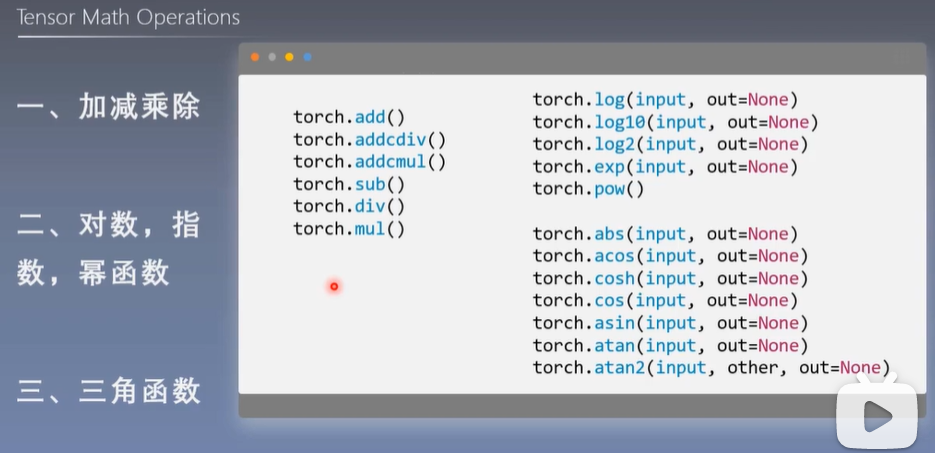Click the line 'torch.log10(input, out=None)'
Screen dimensions: 935x453
(x=675, y=122)
